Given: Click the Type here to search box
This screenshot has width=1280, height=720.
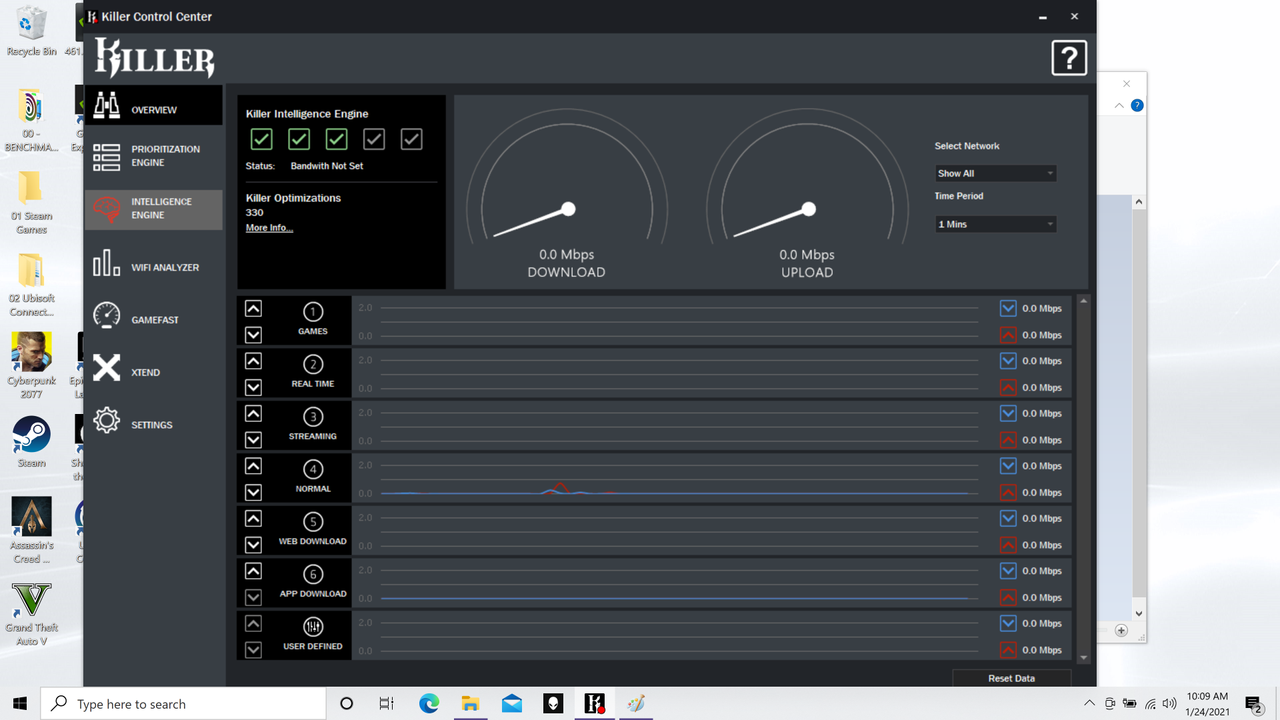Looking at the screenshot, I should point(183,704).
